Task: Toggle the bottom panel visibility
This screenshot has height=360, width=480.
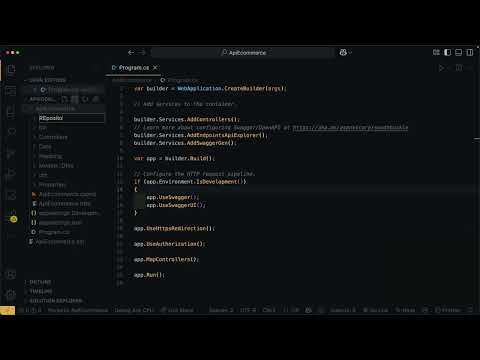Action: [x=458, y=52]
